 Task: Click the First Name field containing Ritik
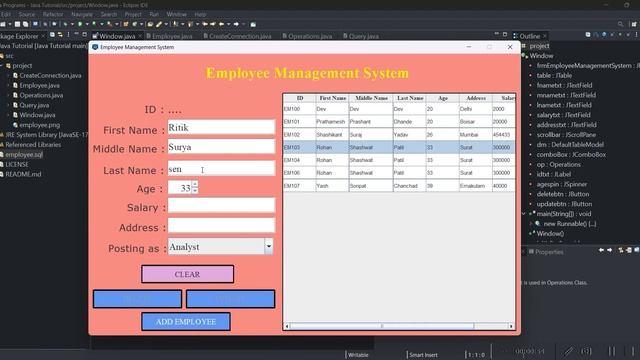(221, 127)
